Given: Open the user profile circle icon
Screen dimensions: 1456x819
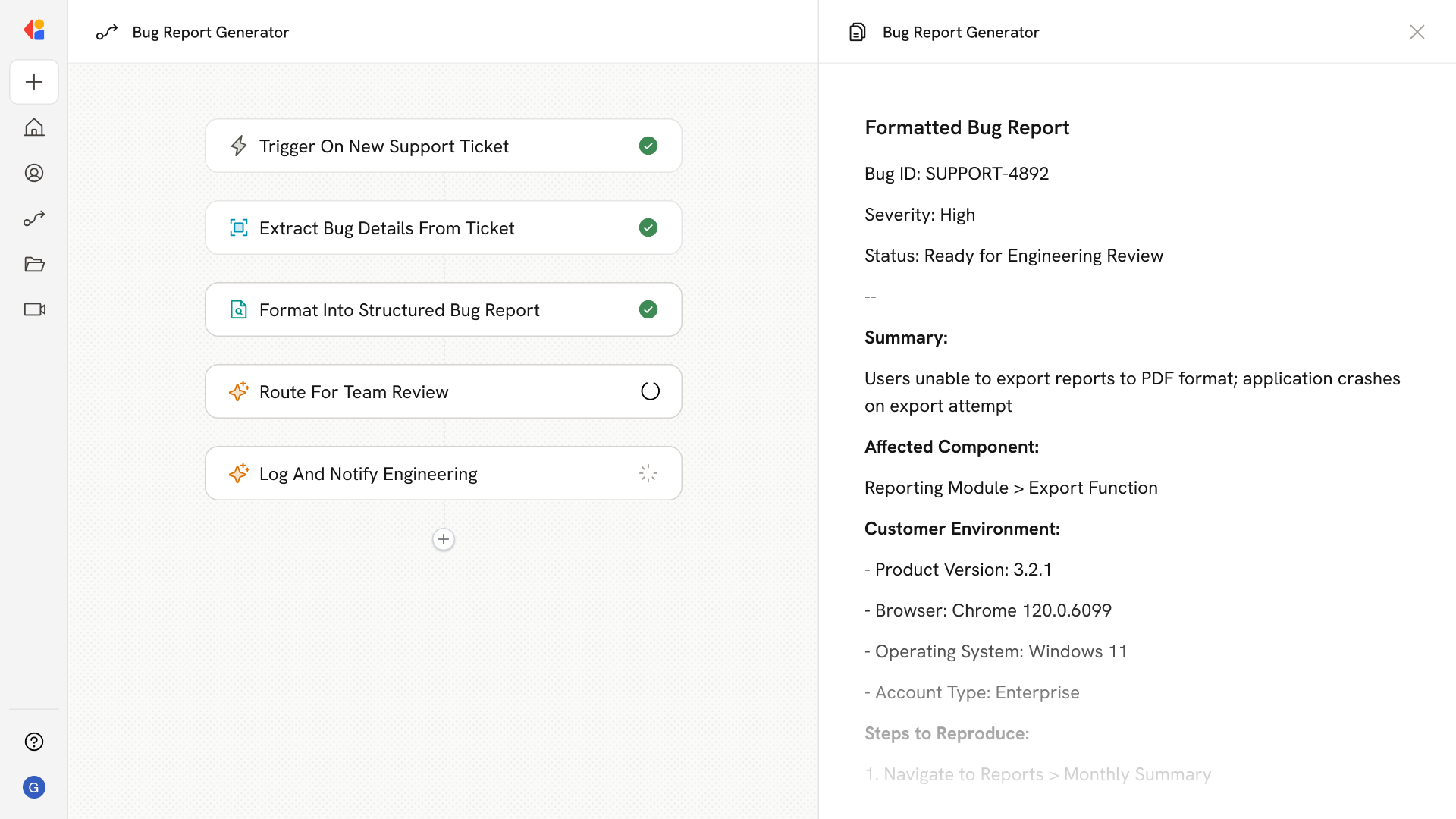Looking at the screenshot, I should click(x=34, y=173).
